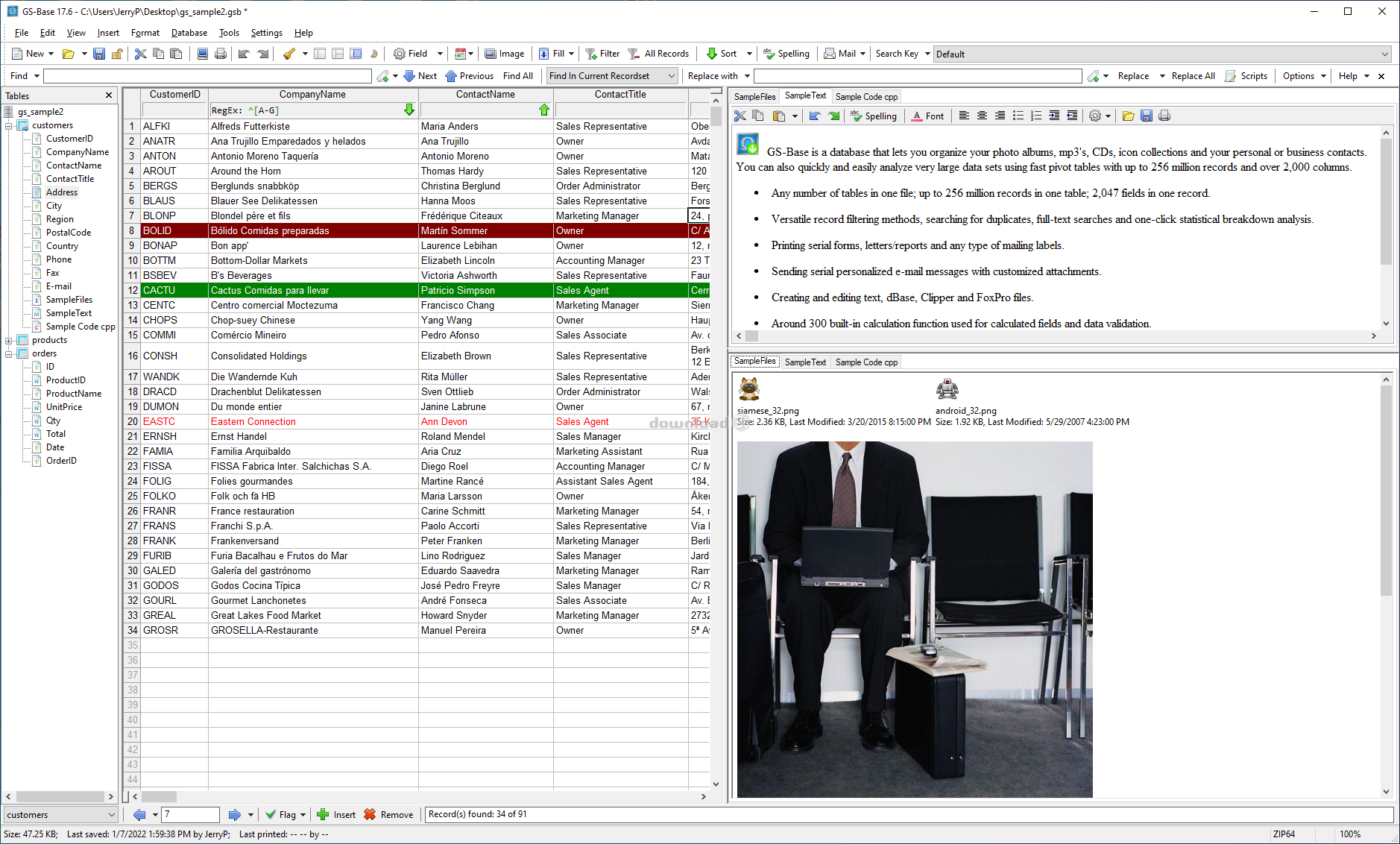The width and height of the screenshot is (1400, 844).
Task: Click the open folder icon in SampleText editor
Action: click(x=1128, y=116)
